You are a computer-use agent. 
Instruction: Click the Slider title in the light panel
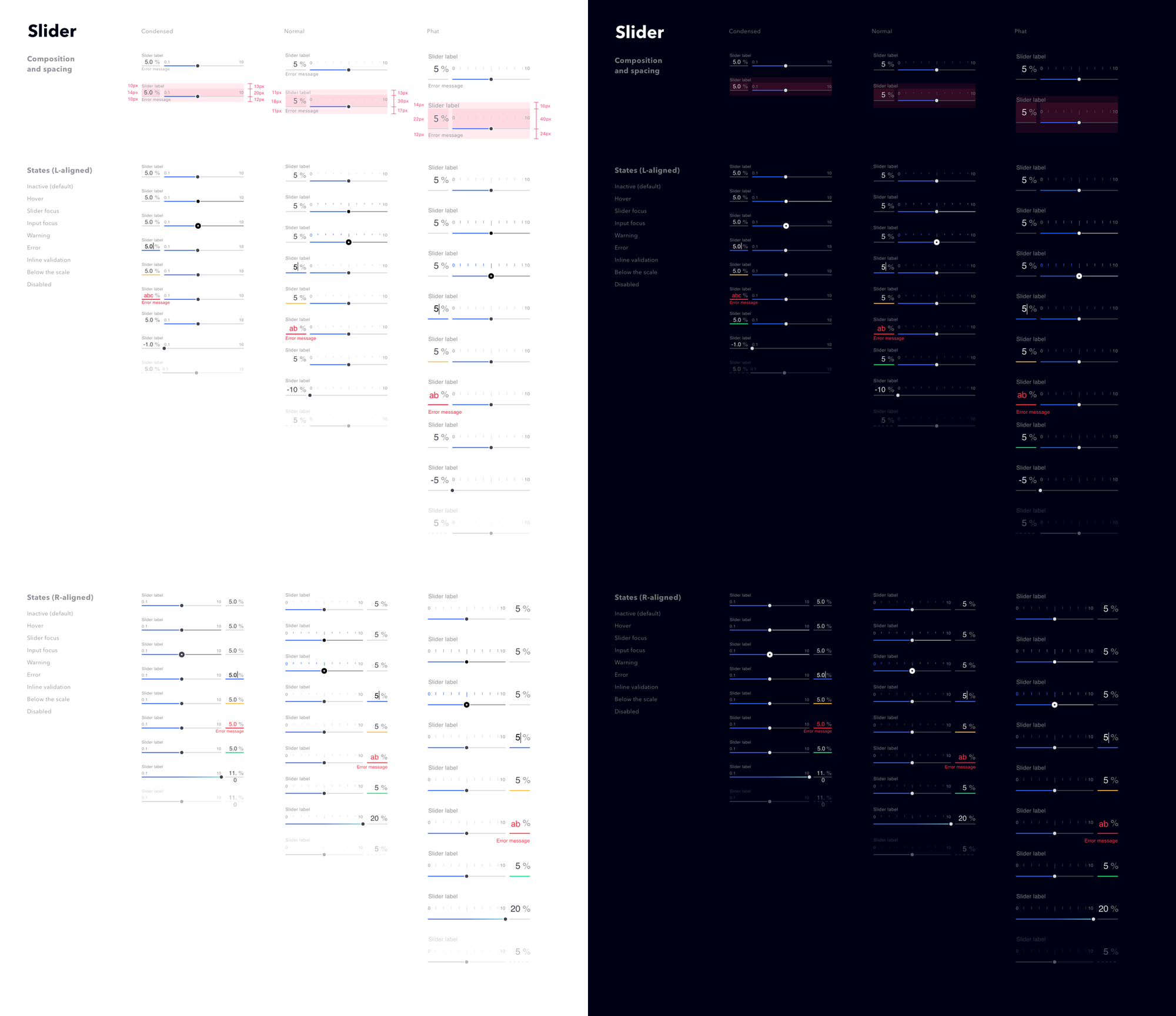[x=52, y=31]
